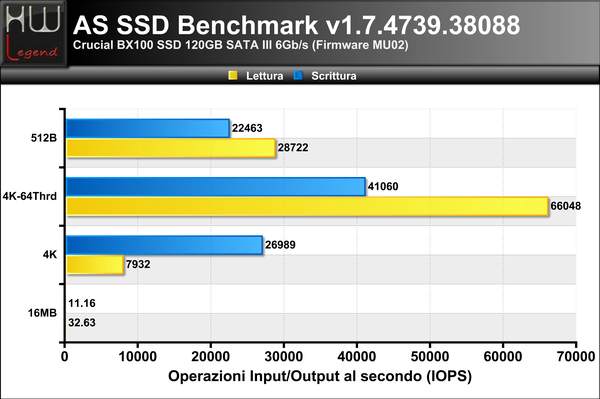The height and width of the screenshot is (399, 600).
Task: Select the value 41060
Action: click(383, 187)
